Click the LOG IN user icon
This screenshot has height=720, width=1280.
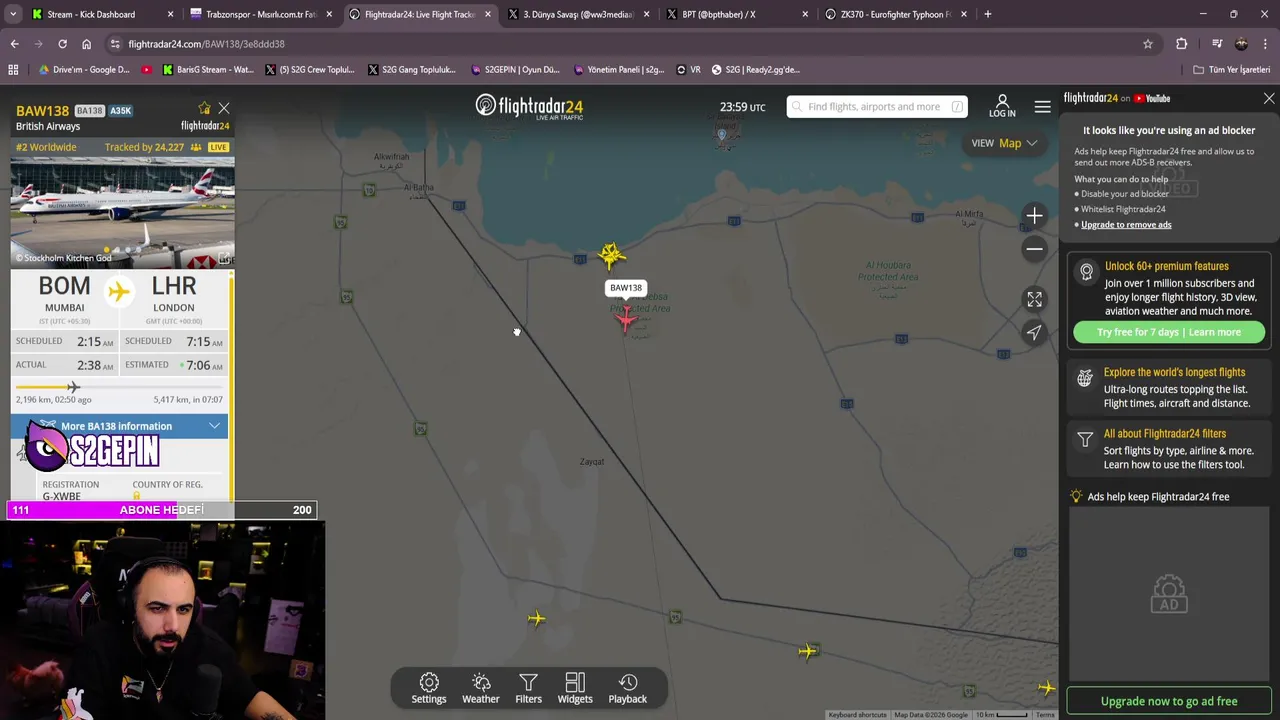[1002, 106]
